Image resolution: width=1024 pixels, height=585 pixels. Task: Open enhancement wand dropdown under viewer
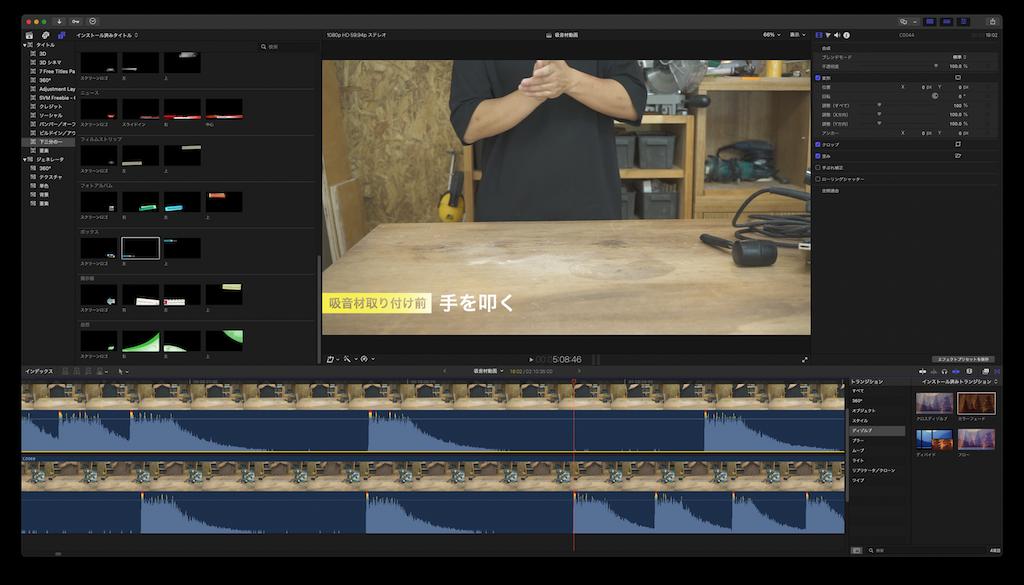point(349,359)
